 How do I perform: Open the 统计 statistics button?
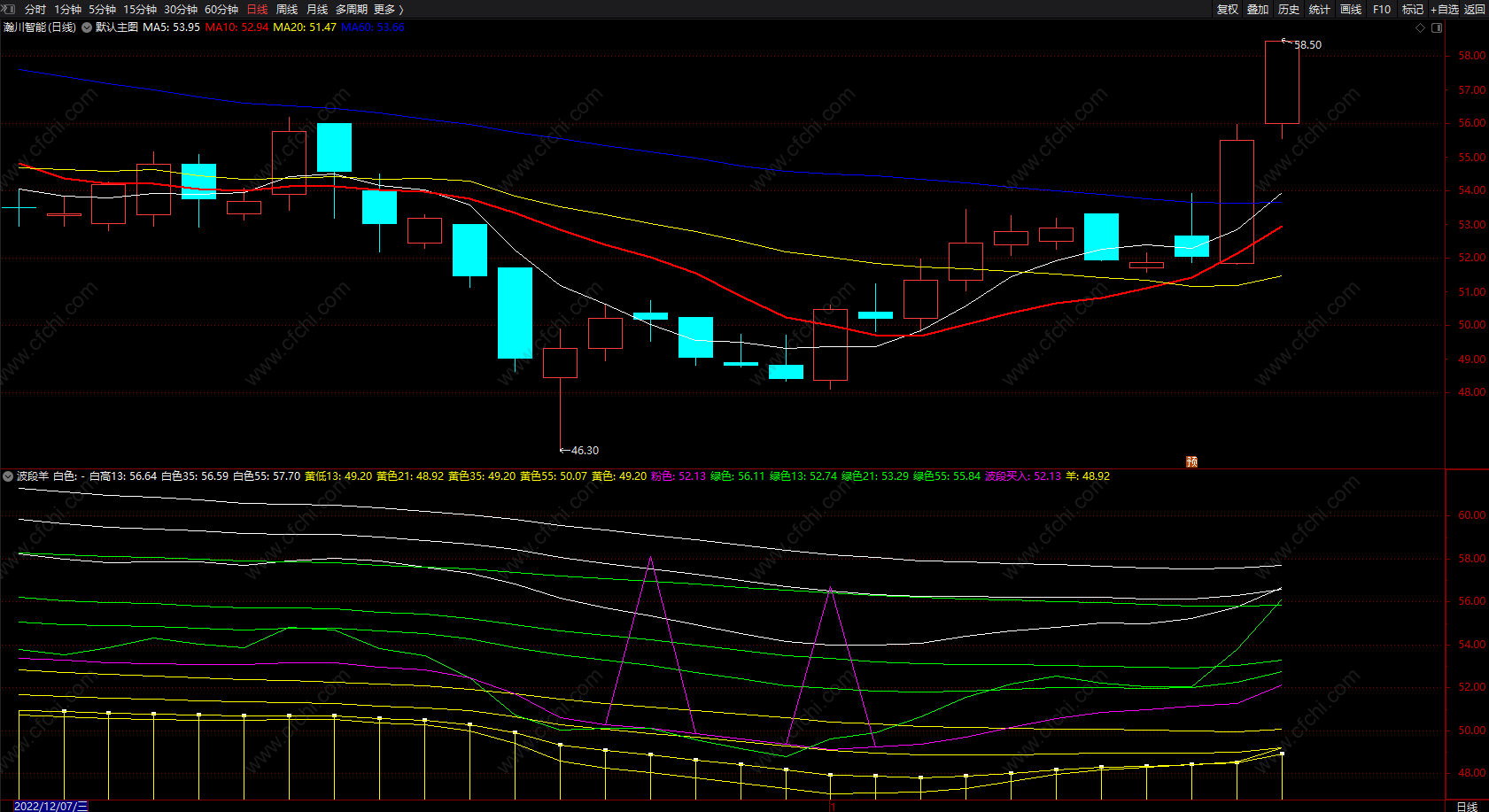(1320, 9)
